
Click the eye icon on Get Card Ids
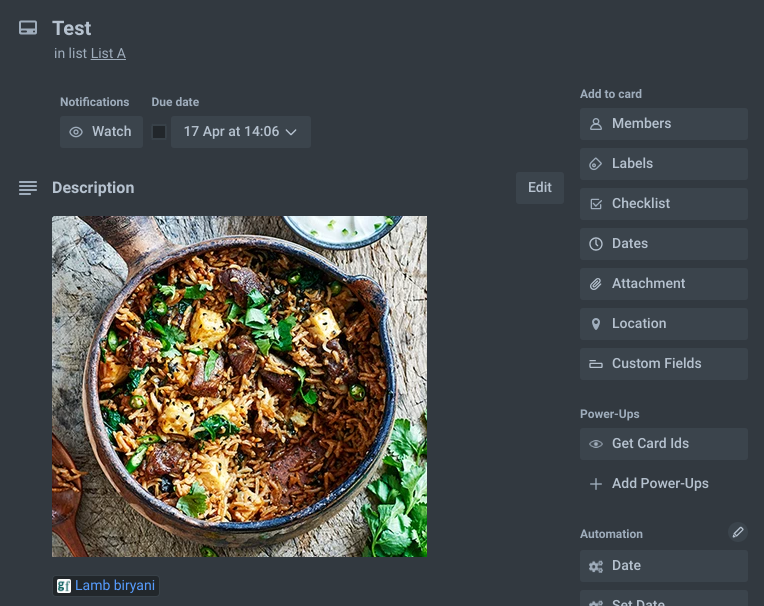(596, 444)
